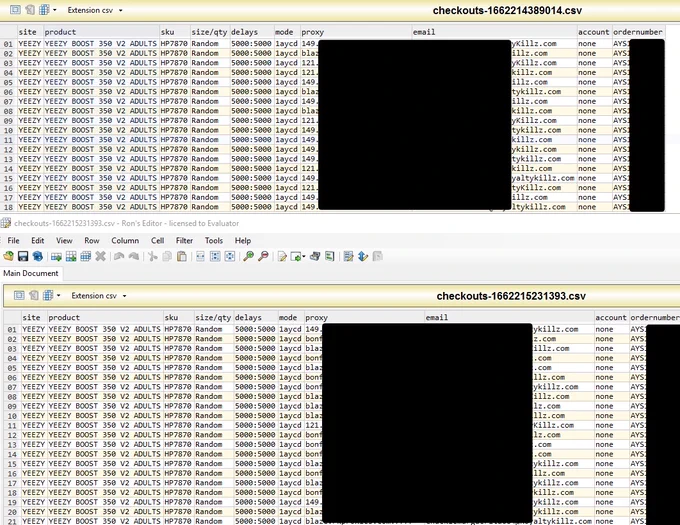Viewport: 680px width, 525px height.
Task: Click the blue sort arrows icon
Action: point(363,256)
